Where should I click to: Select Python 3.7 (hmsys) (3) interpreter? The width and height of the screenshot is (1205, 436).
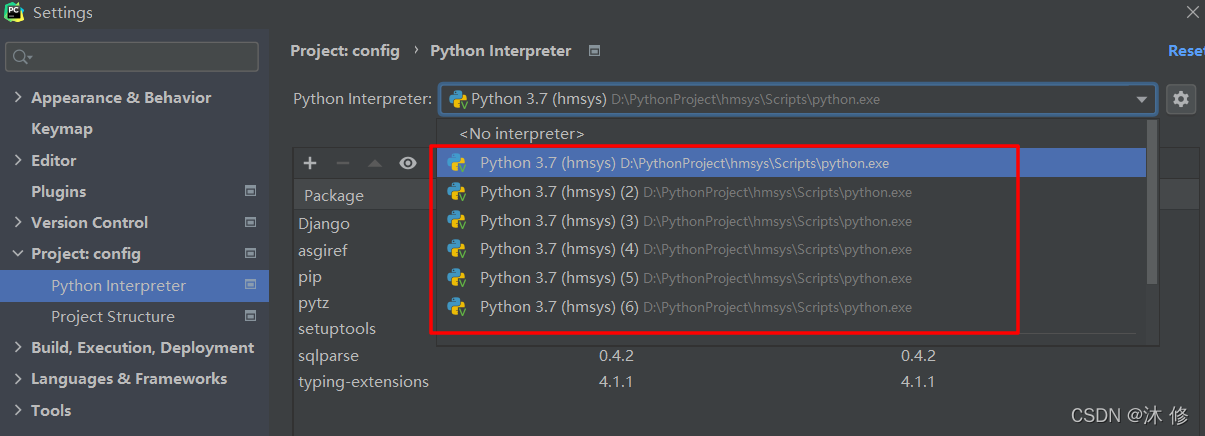(x=791, y=221)
